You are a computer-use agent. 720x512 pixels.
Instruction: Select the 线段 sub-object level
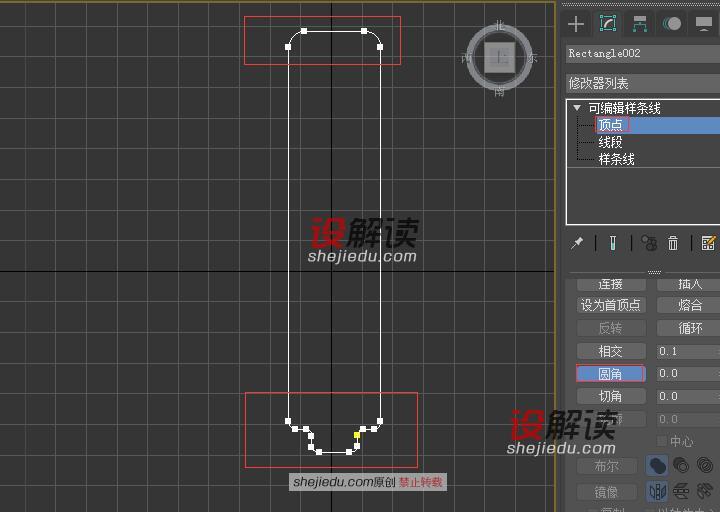(x=610, y=142)
